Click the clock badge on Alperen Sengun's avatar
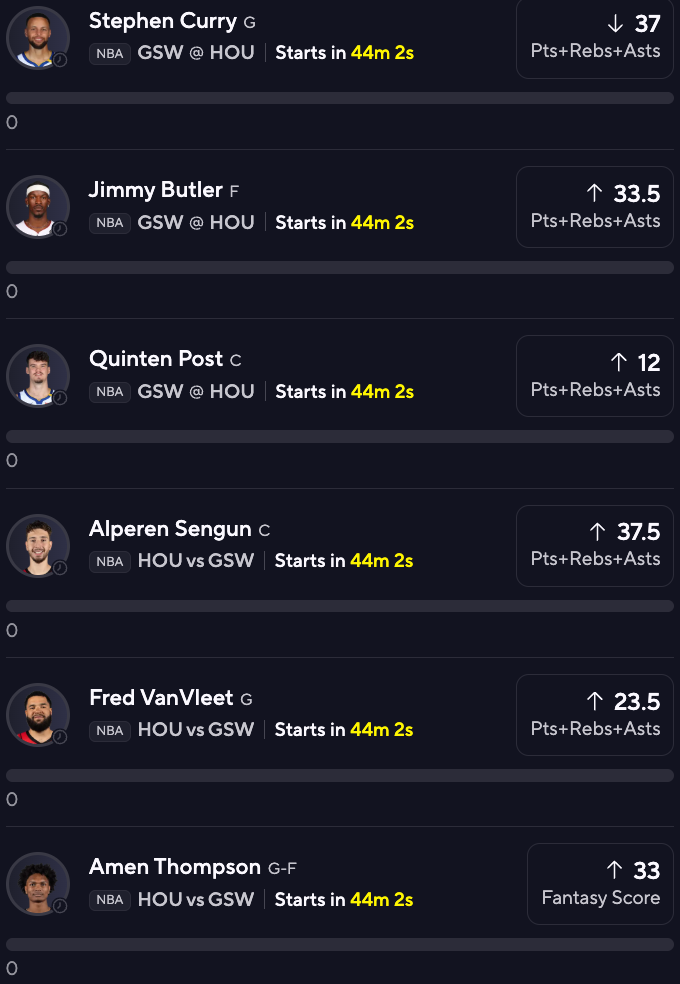The image size is (680, 984). click(60, 568)
